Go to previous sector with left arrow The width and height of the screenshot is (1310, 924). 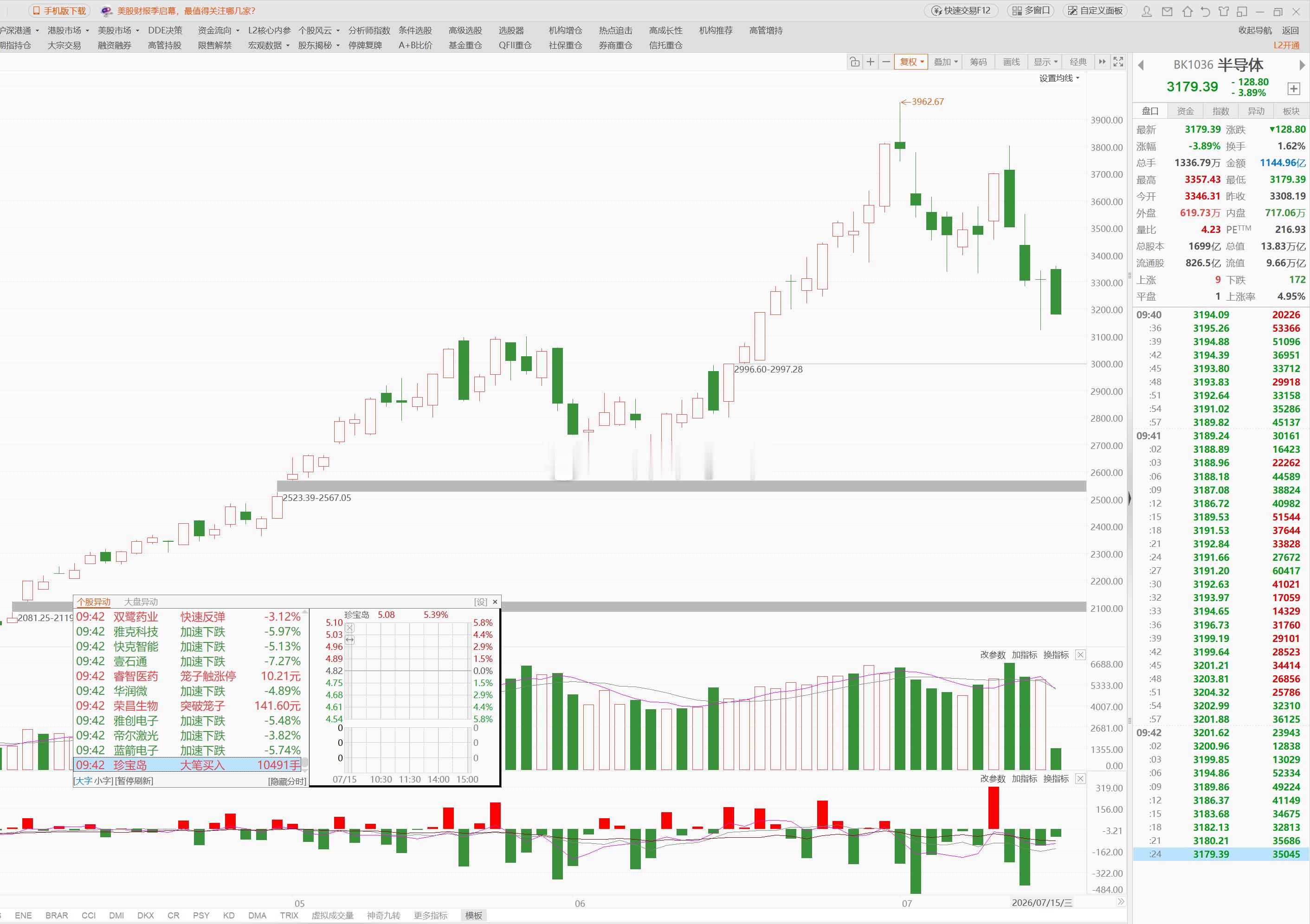point(1141,65)
